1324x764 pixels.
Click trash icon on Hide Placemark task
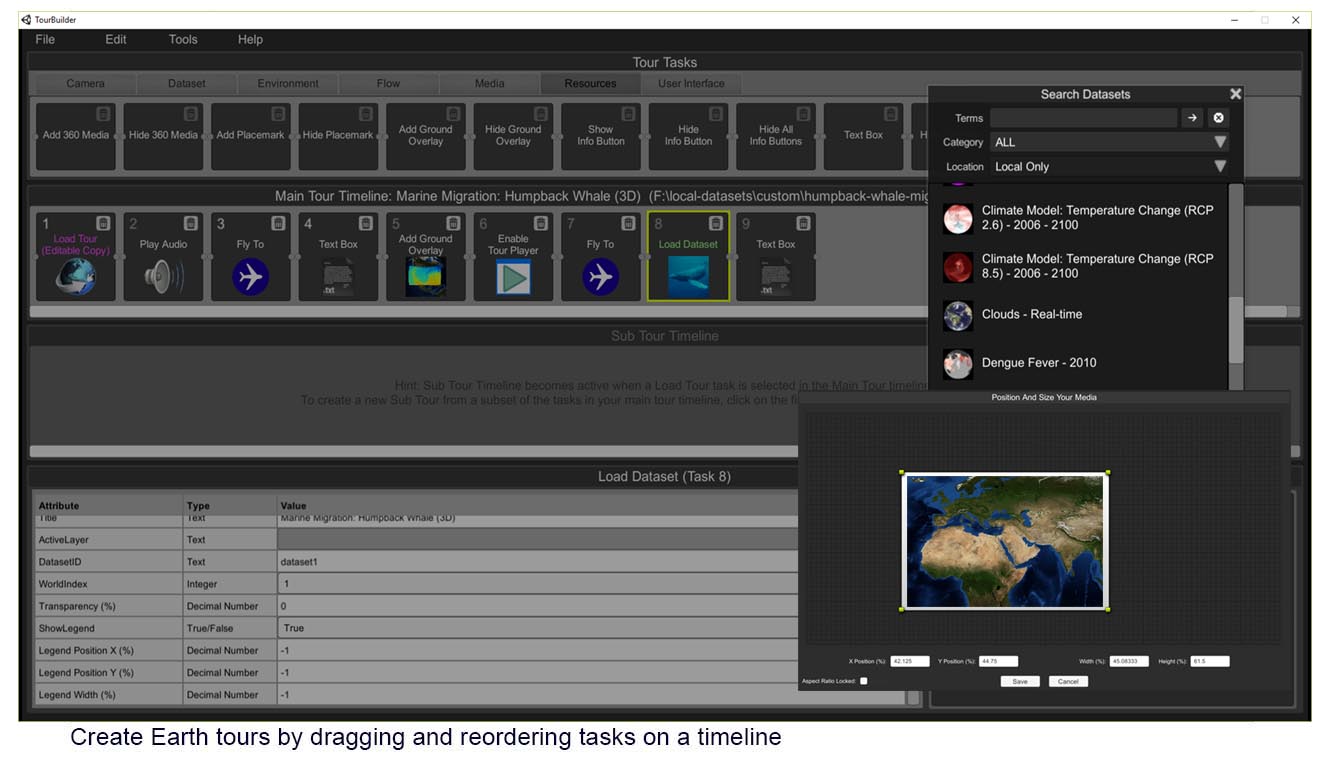[x=366, y=114]
